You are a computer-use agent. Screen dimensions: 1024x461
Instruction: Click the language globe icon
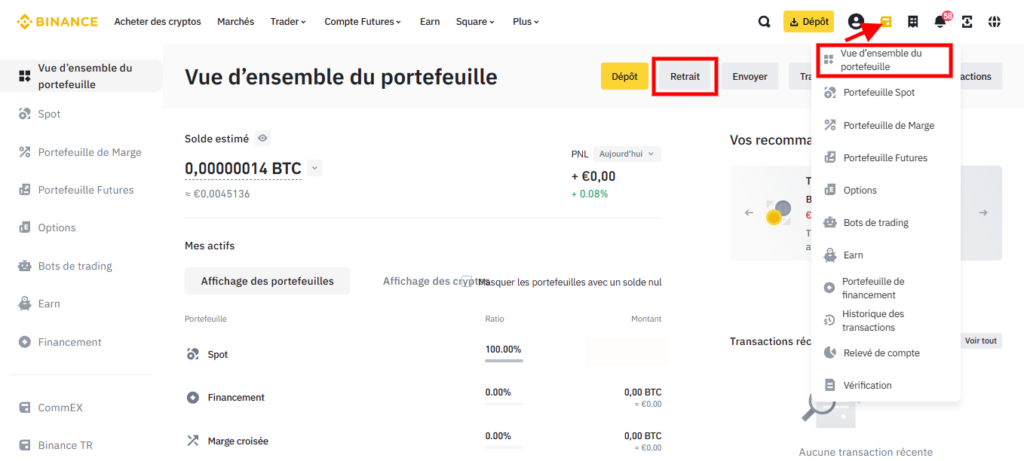pyautogui.click(x=994, y=21)
